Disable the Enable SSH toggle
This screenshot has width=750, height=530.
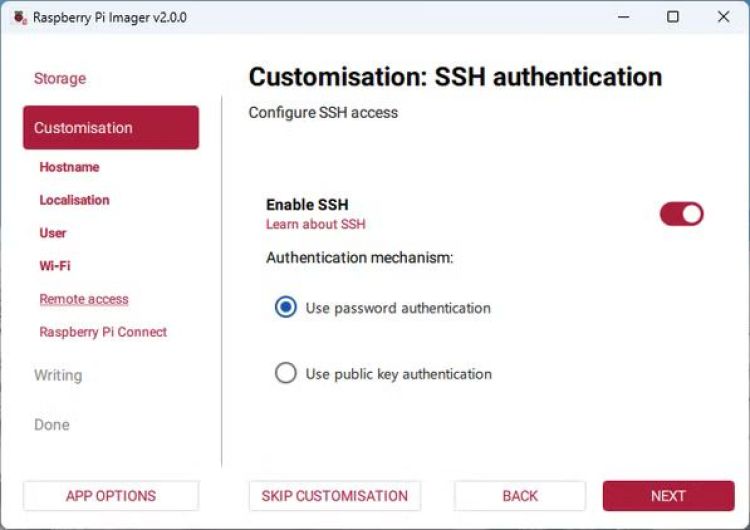coord(681,214)
